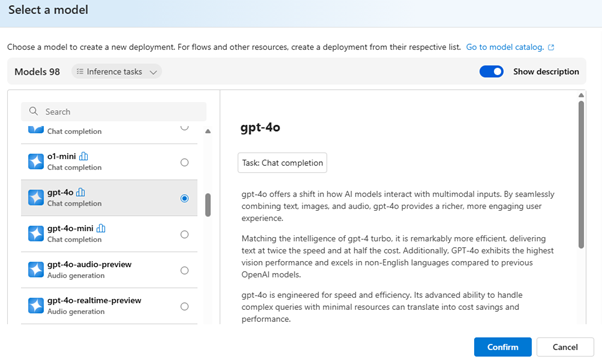602x362 pixels.
Task: Select the gpt-4o-mini radio button
Action: [185, 235]
